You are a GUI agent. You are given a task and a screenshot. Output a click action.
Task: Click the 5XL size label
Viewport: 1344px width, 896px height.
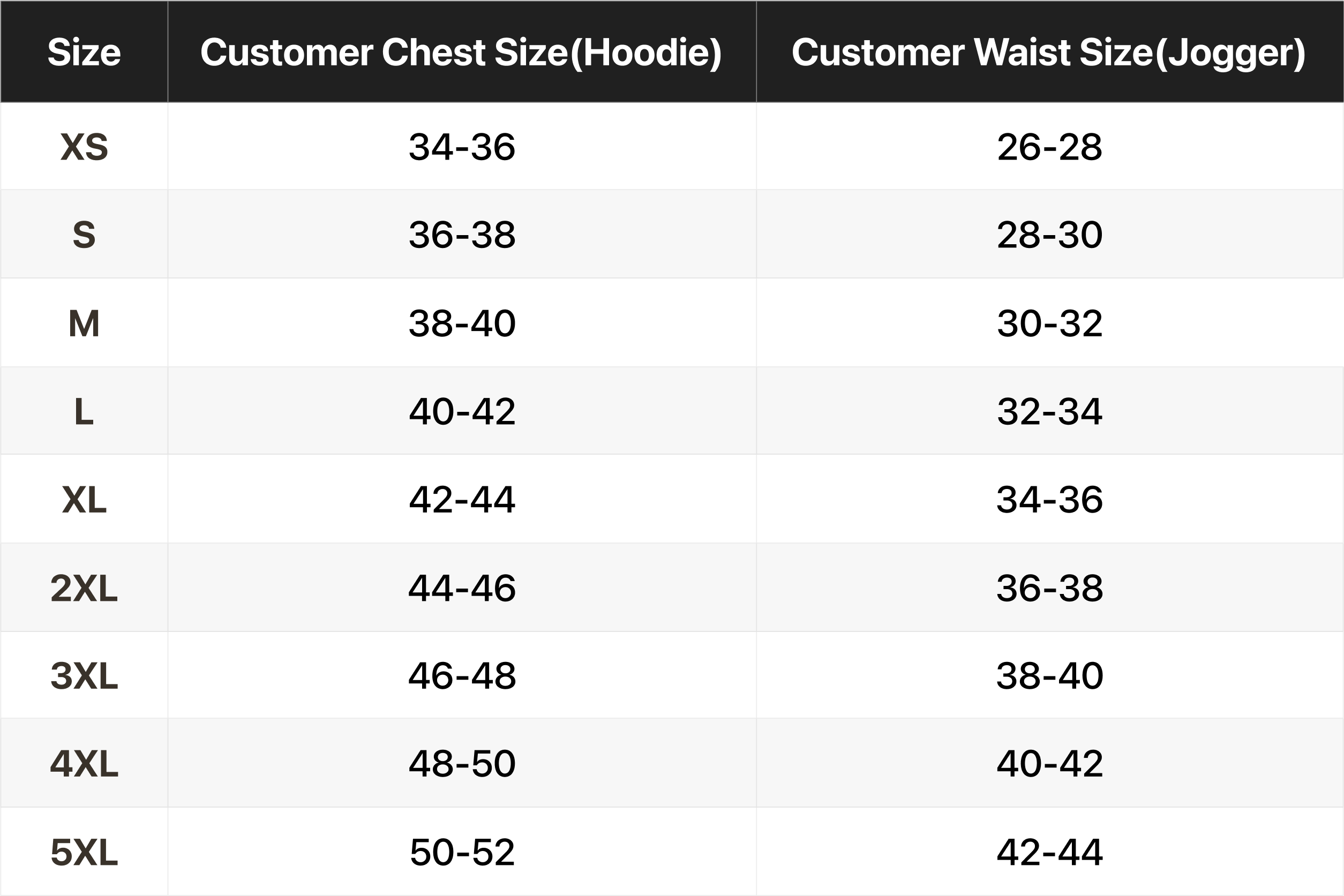pyautogui.click(x=84, y=852)
